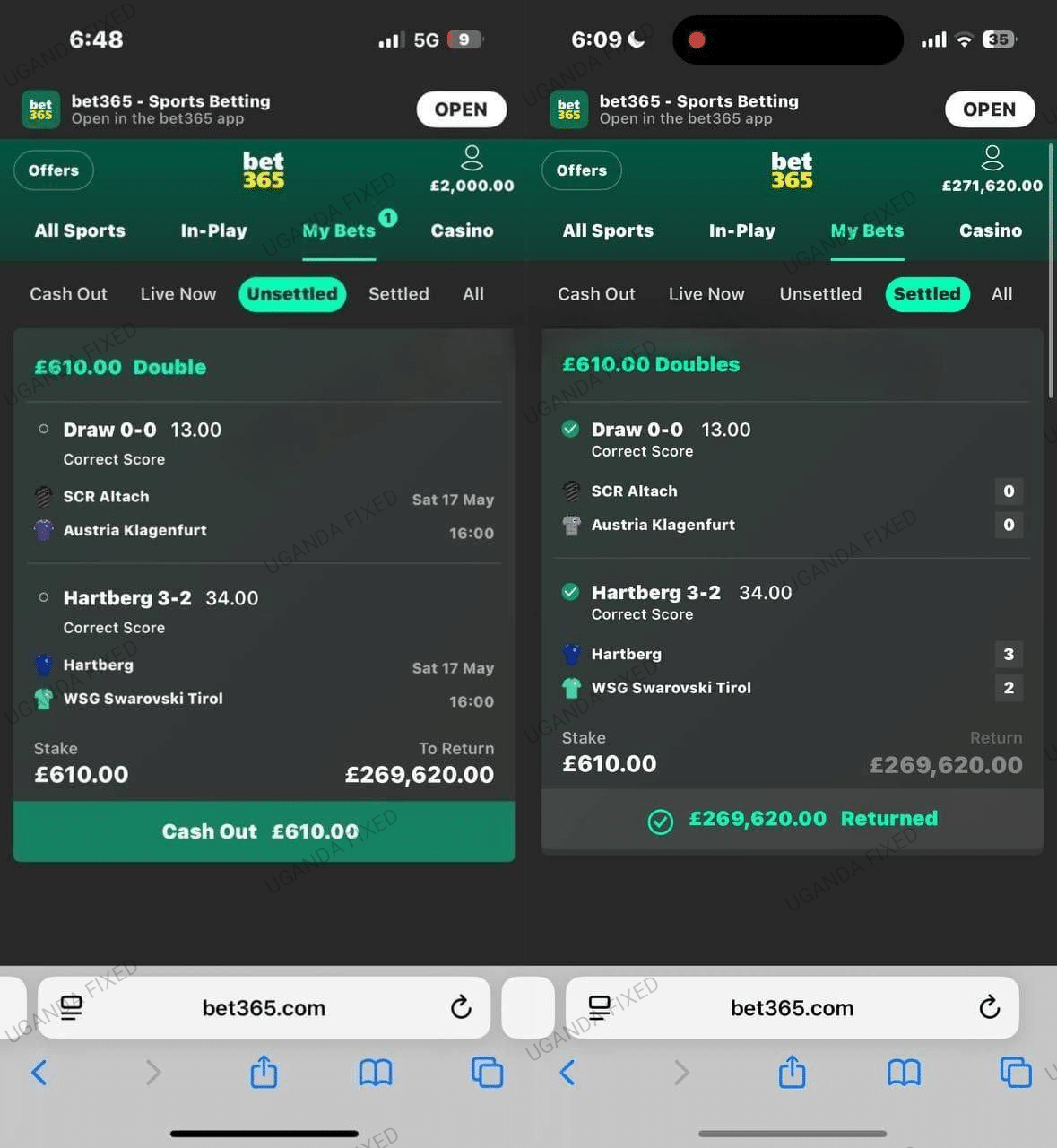Tap the green tick beside the settled Hartberg 3-2
The height and width of the screenshot is (1148, 1057).
(x=570, y=592)
